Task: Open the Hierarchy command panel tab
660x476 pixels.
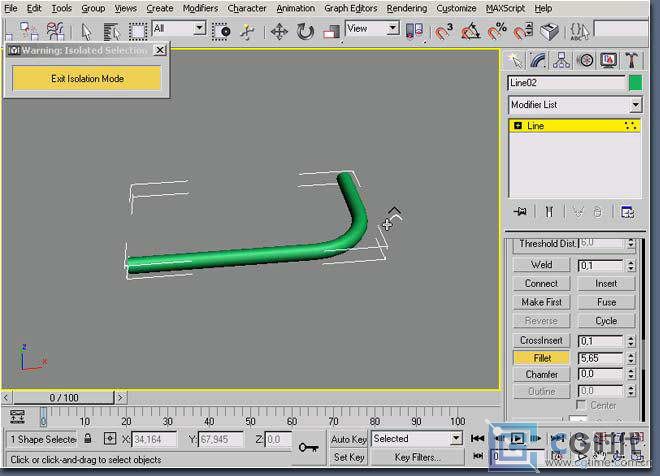Action: point(561,61)
